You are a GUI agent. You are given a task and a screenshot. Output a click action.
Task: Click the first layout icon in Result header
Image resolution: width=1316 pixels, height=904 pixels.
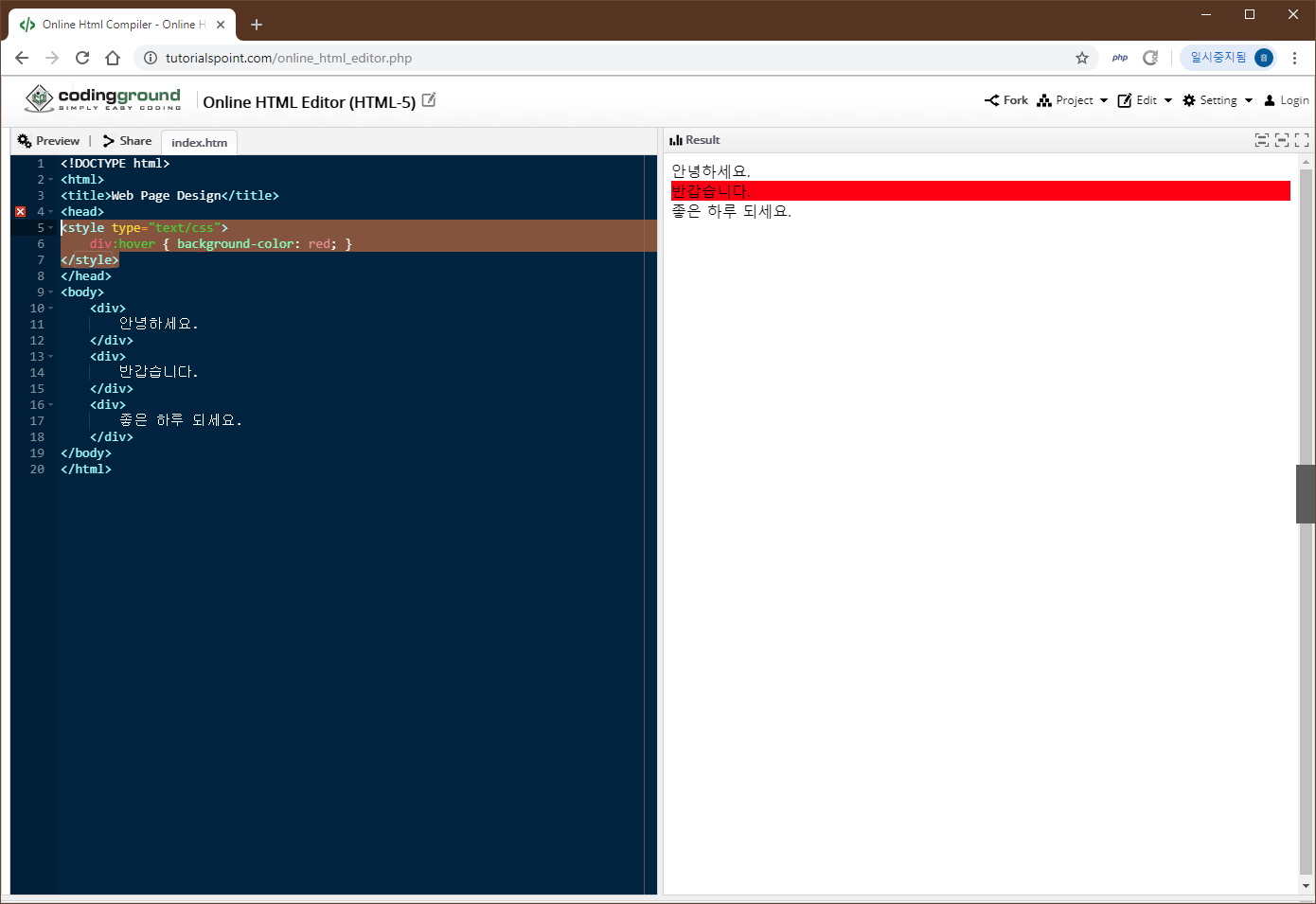(x=1262, y=140)
